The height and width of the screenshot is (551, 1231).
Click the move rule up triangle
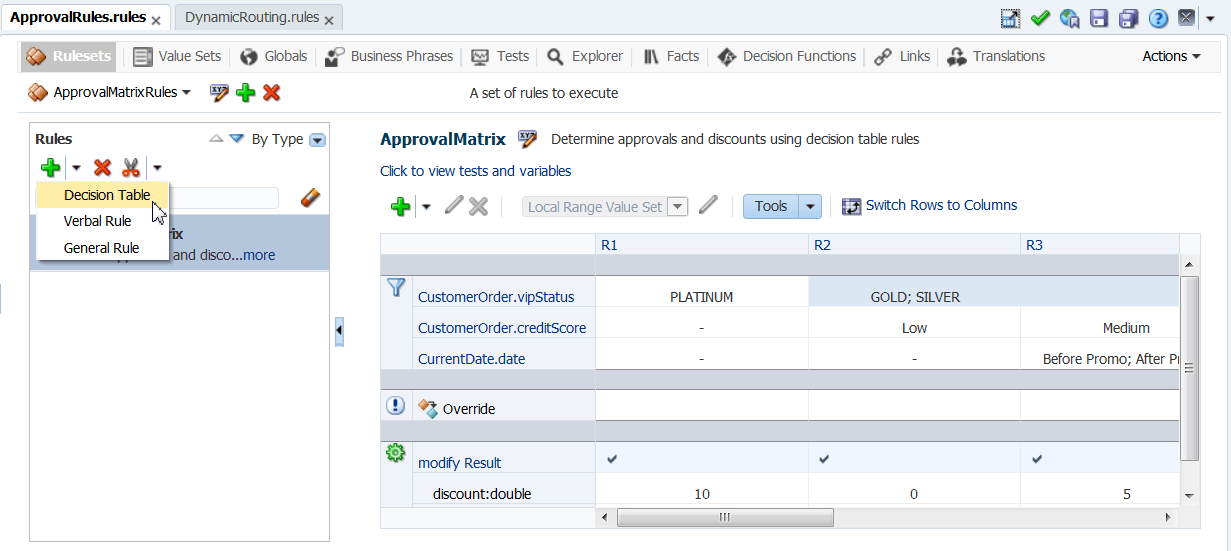(216, 139)
